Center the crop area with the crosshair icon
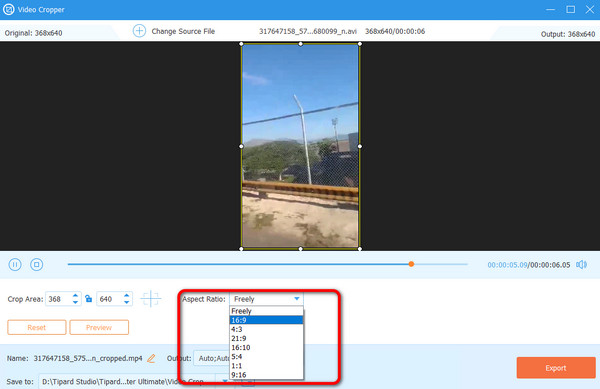This screenshot has width=600, height=389. (x=151, y=298)
